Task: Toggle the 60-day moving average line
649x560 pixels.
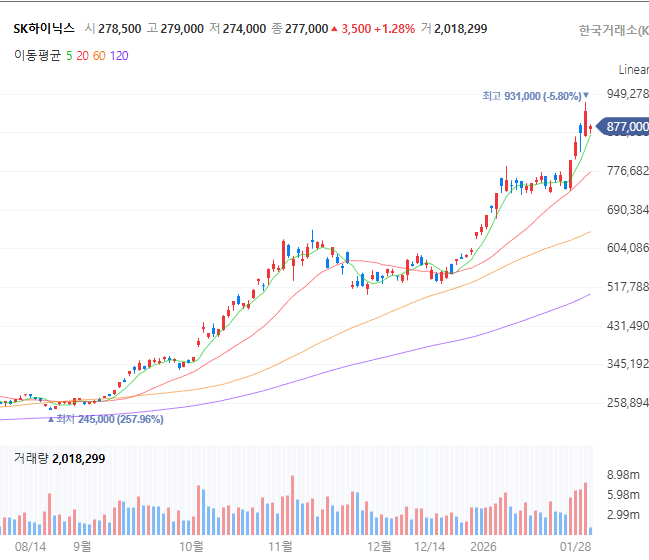Action: click(99, 55)
